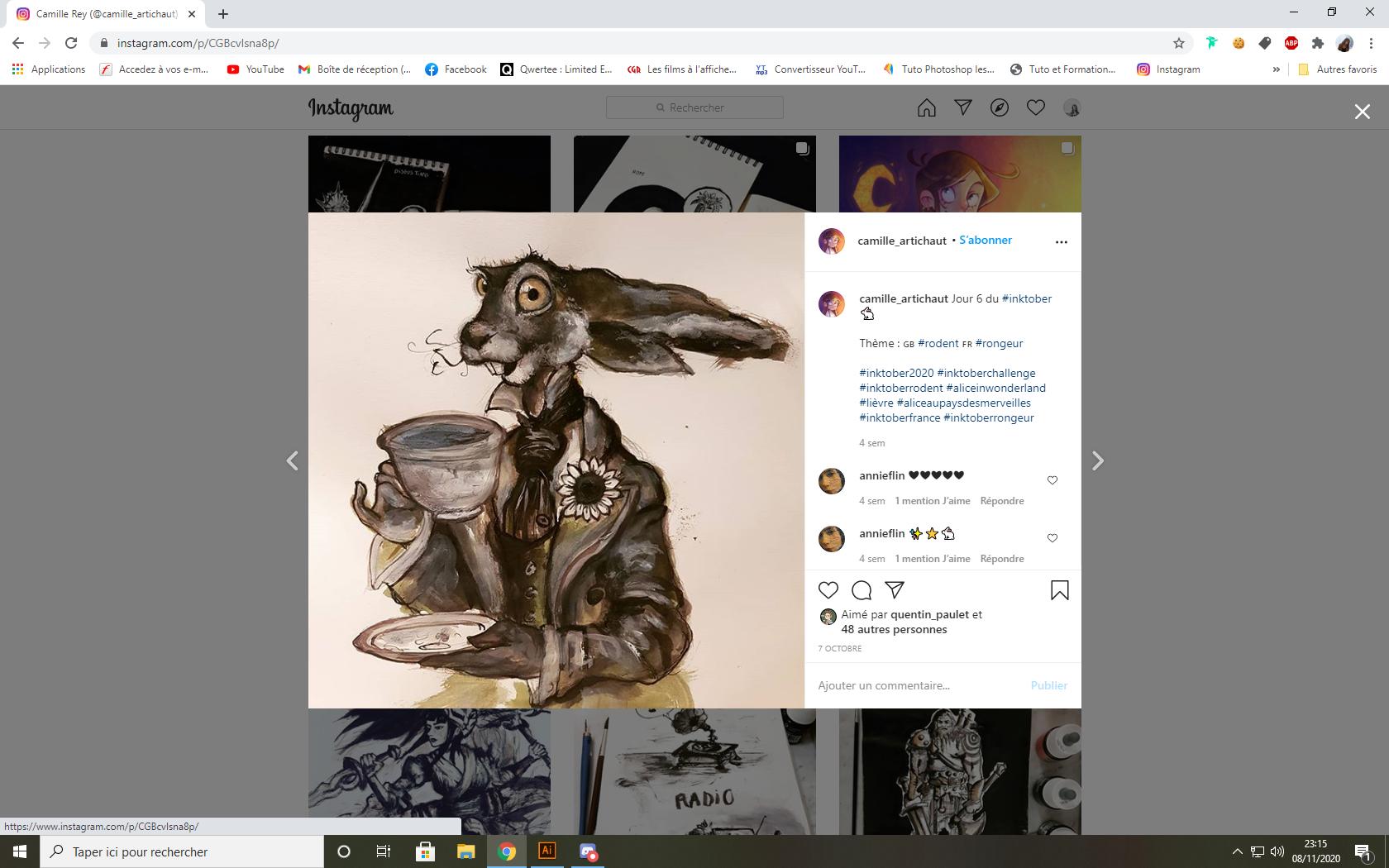Viewport: 1389px width, 868px height.
Task: Open the camille_artichaut username in post header
Action: 902,241
